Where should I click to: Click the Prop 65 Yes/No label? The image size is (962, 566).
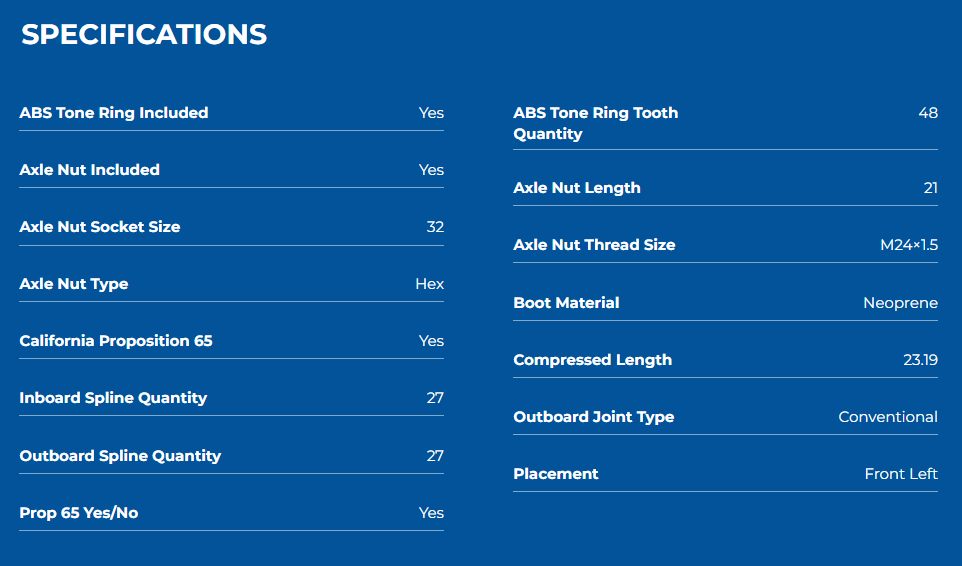(79, 513)
